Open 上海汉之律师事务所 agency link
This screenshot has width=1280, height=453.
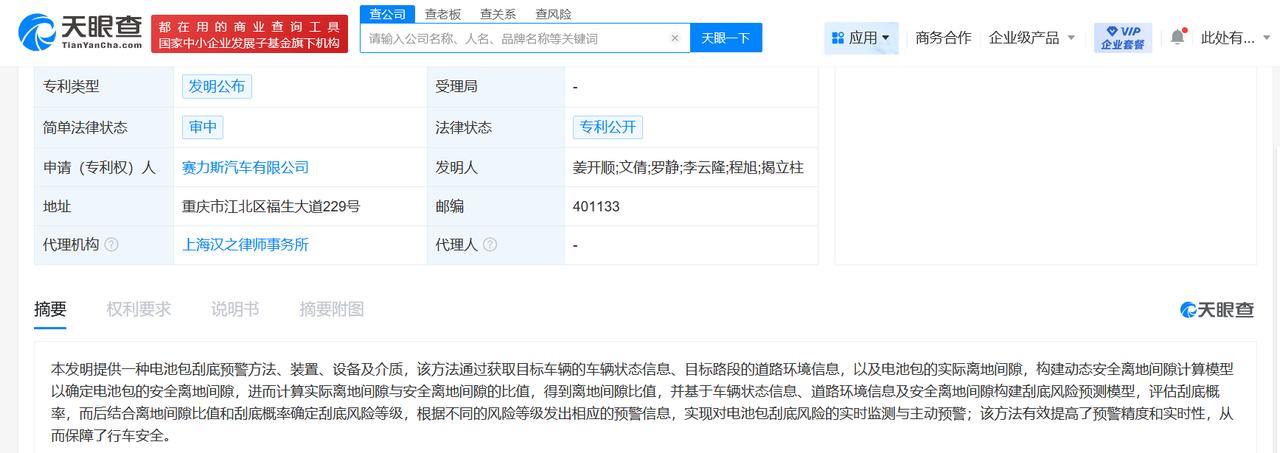coord(245,245)
